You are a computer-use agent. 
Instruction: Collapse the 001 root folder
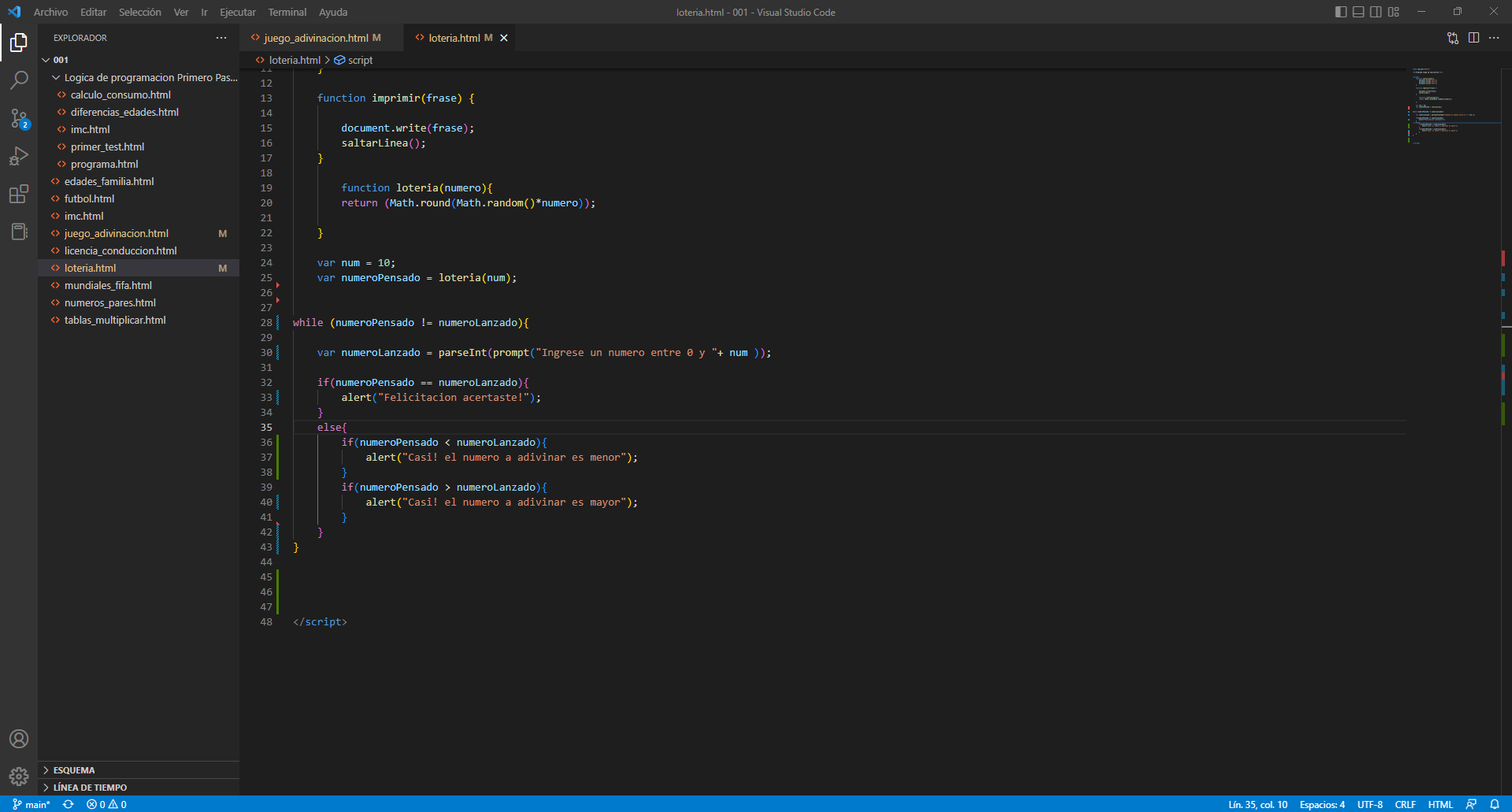[139, 60]
